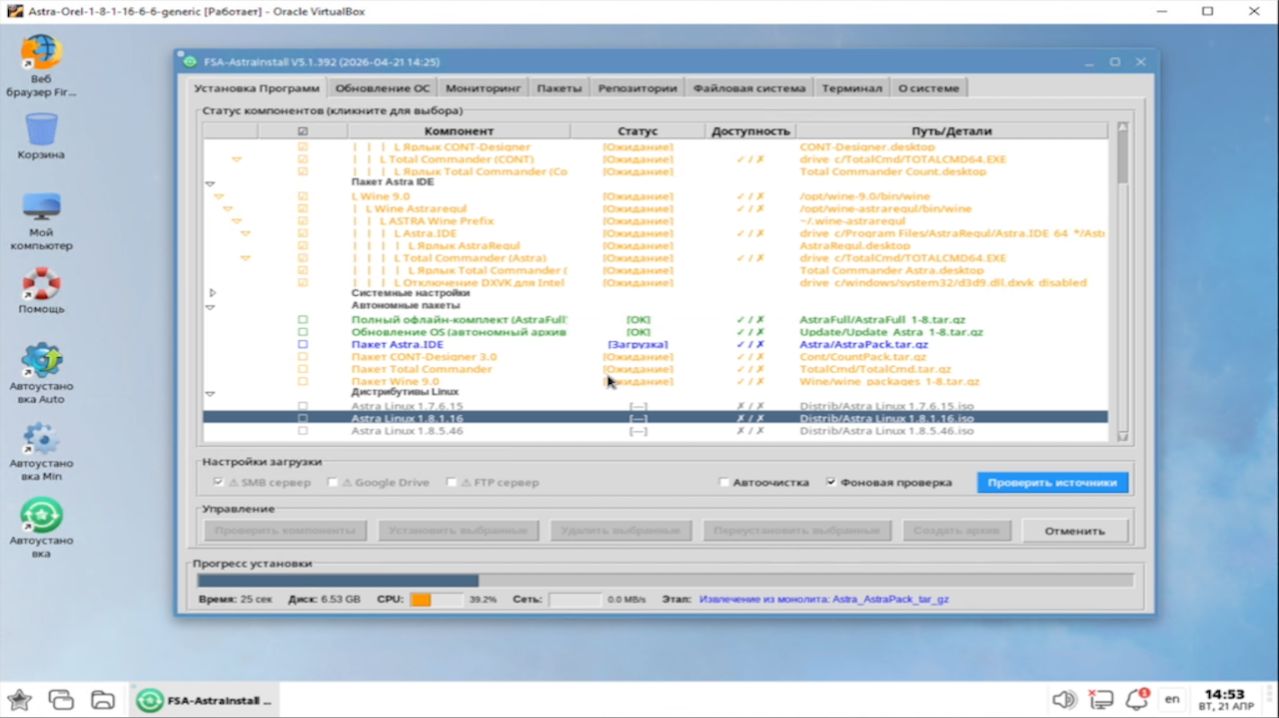Launch the green Автоустановка desktop icon
Screen dimensions: 1279x718
41,529
